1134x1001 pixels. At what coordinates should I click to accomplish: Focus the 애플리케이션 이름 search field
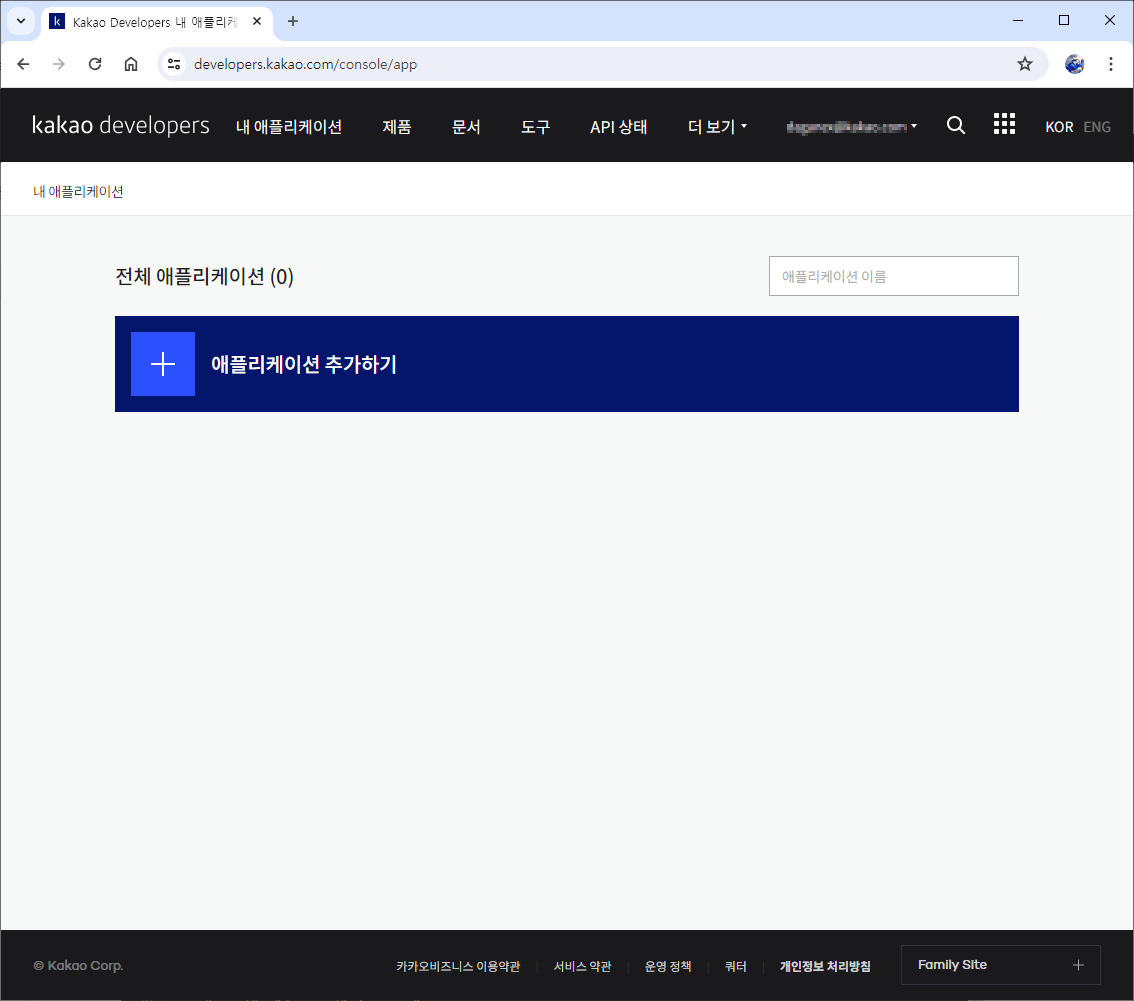pyautogui.click(x=893, y=276)
